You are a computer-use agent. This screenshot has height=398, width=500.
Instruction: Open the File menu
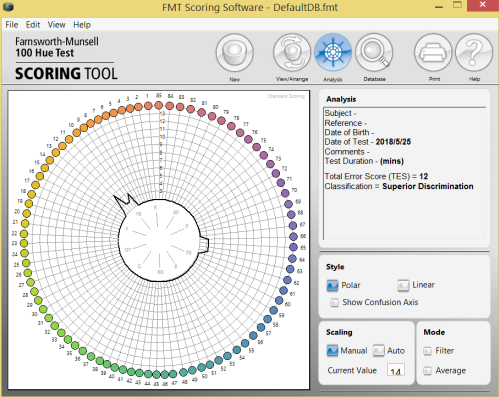pos(12,25)
